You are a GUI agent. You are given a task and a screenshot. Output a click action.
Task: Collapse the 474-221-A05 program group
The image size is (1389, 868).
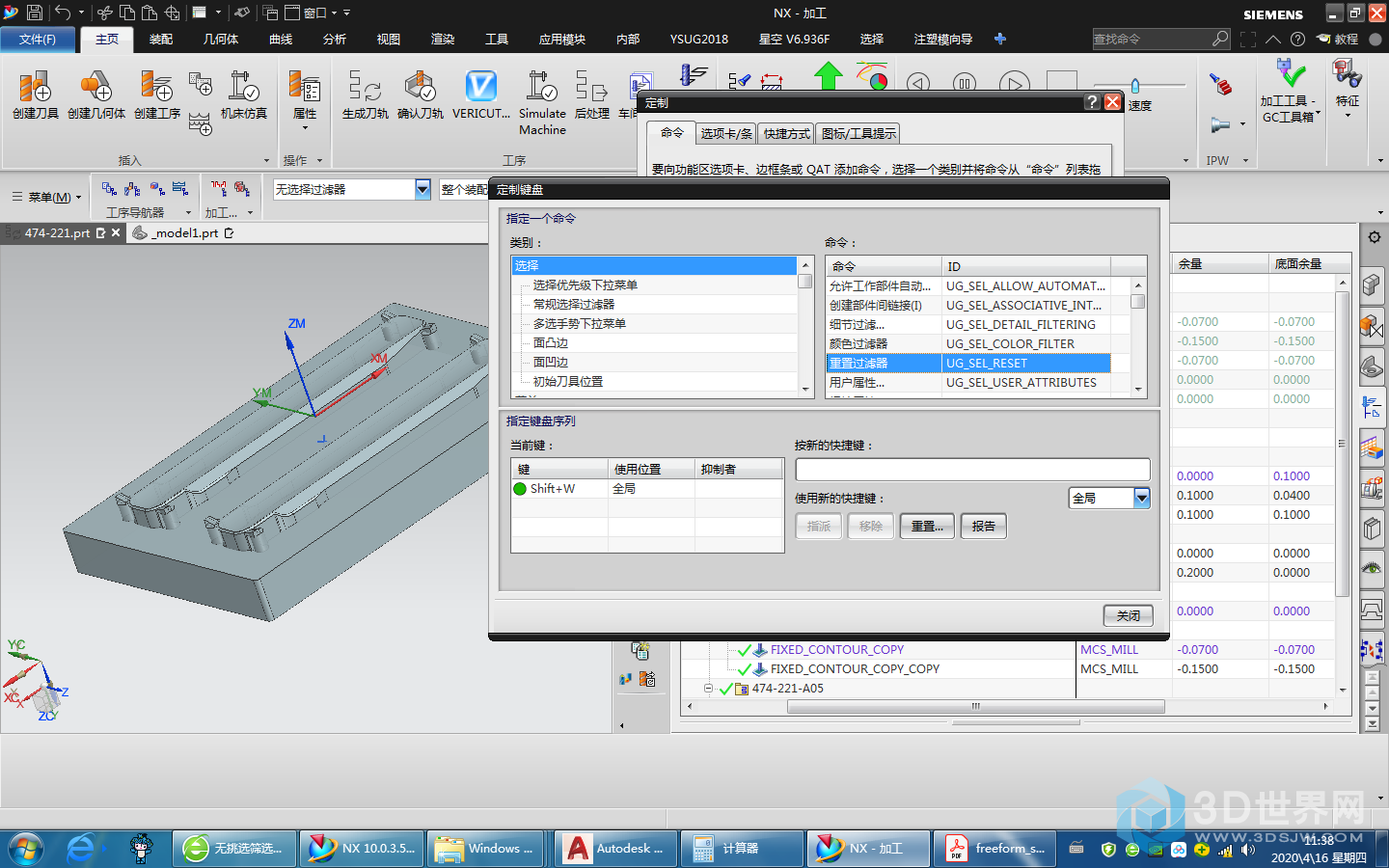pos(709,689)
